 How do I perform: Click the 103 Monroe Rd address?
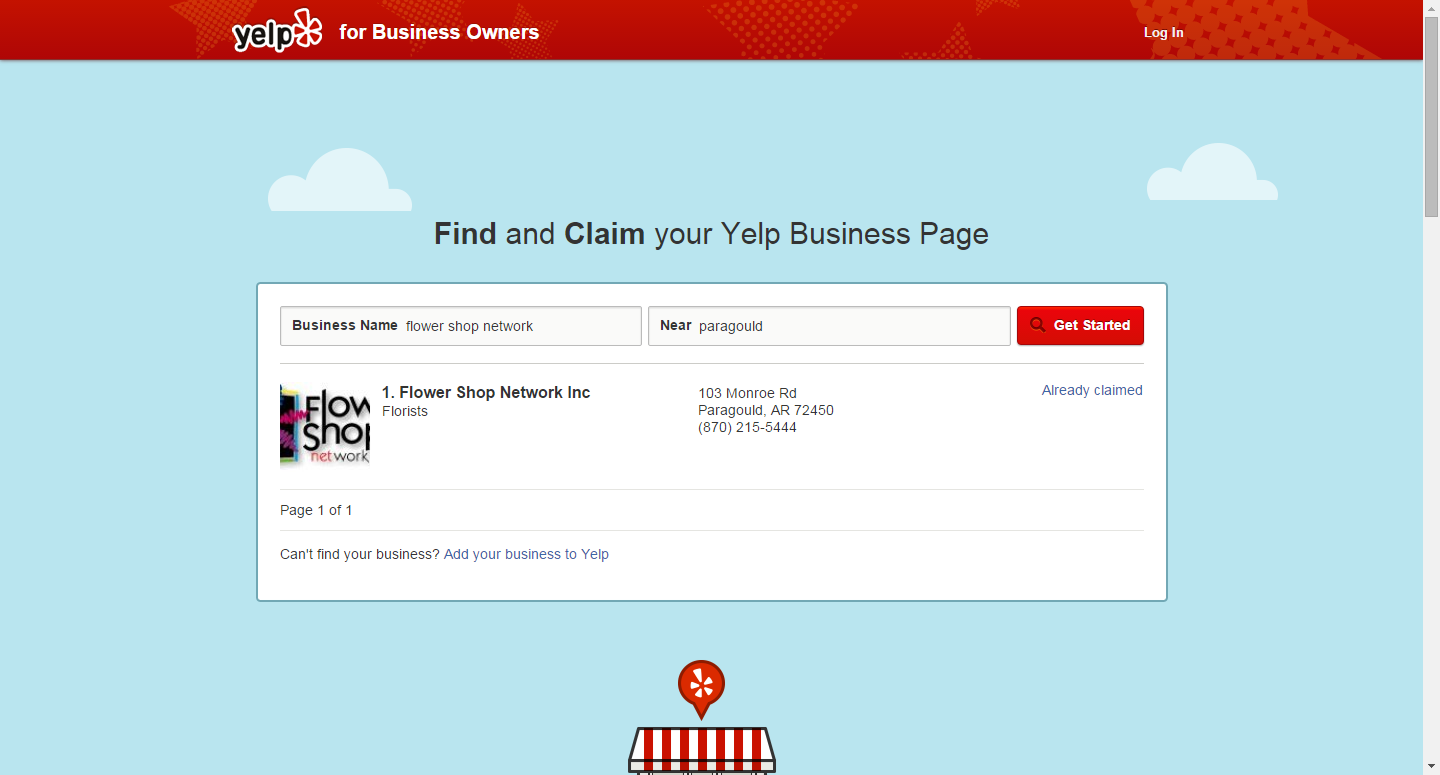pyautogui.click(x=747, y=393)
